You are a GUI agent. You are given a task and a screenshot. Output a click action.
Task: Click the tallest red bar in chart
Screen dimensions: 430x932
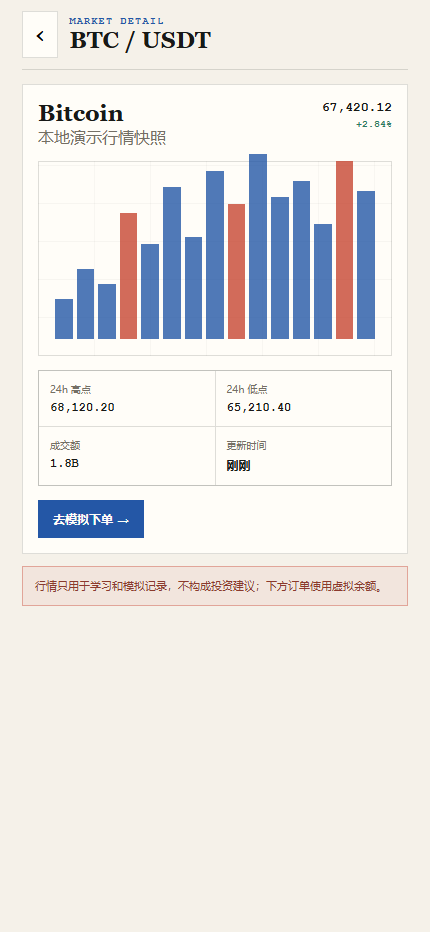[344, 250]
